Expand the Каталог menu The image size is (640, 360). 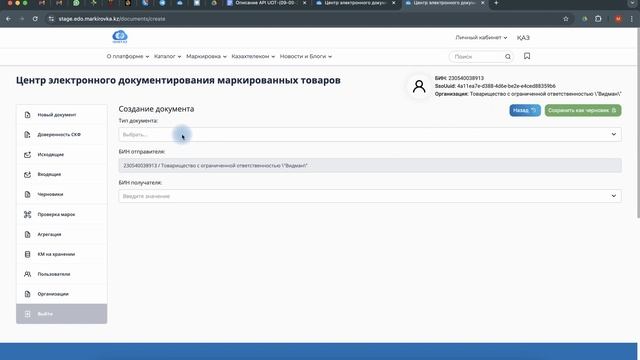tap(167, 56)
